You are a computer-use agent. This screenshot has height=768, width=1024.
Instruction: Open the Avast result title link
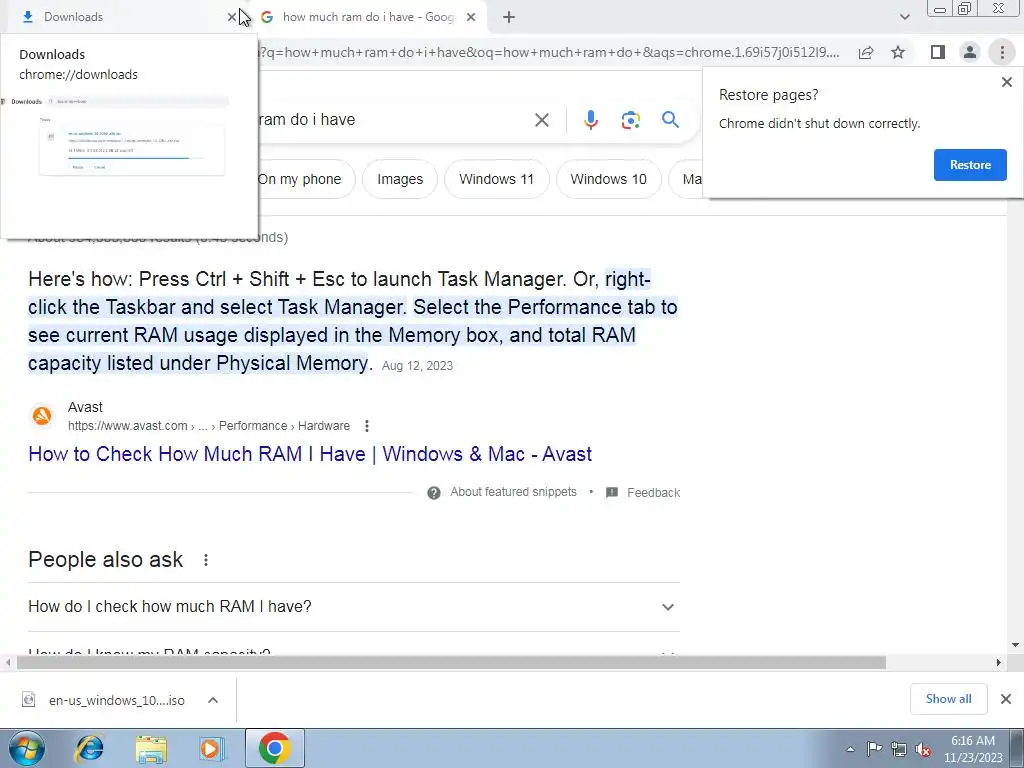(x=310, y=454)
